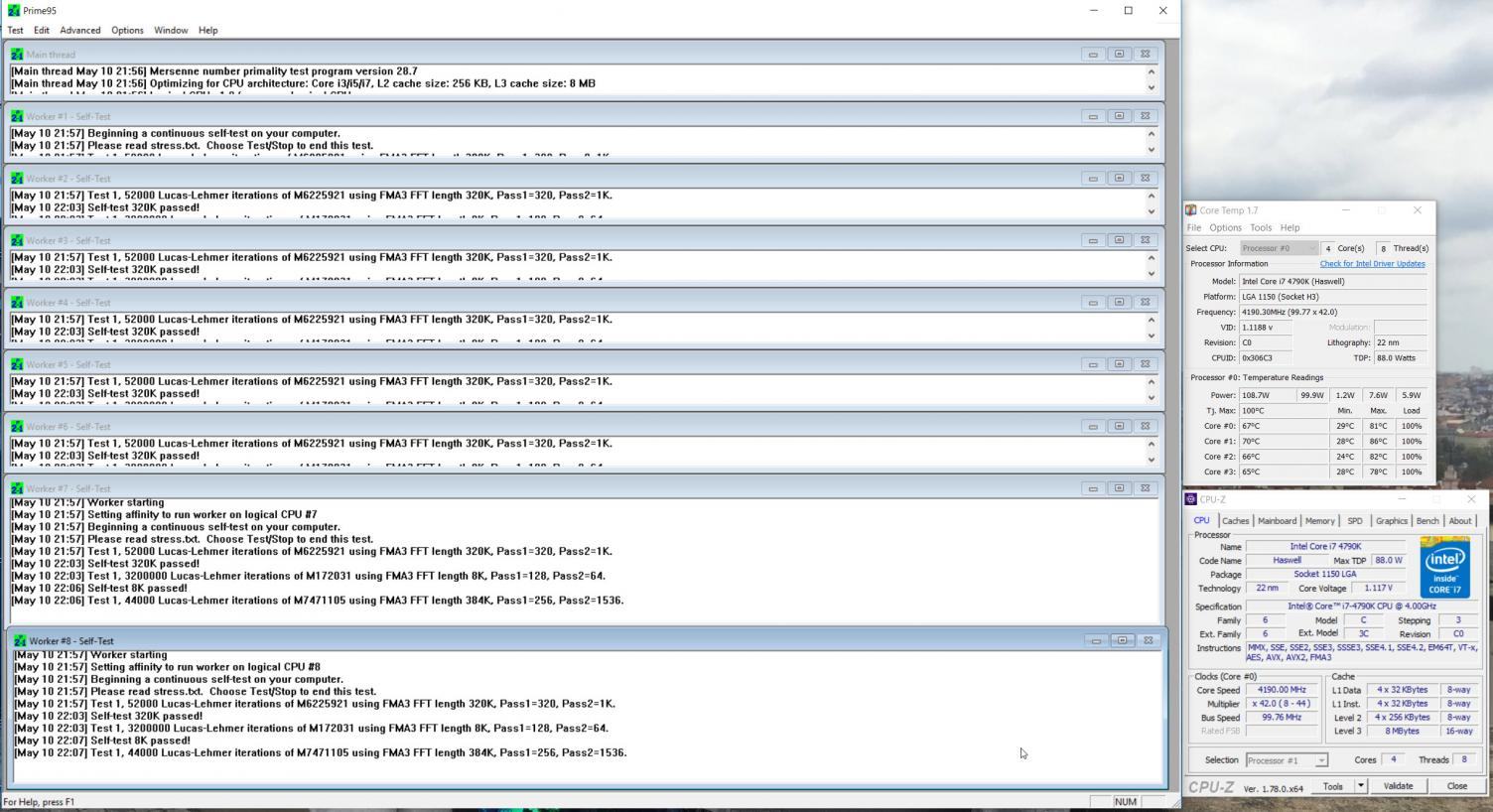Image resolution: width=1493 pixels, height=812 pixels.
Task: Click the Main thread window icon
Action: click(17, 55)
